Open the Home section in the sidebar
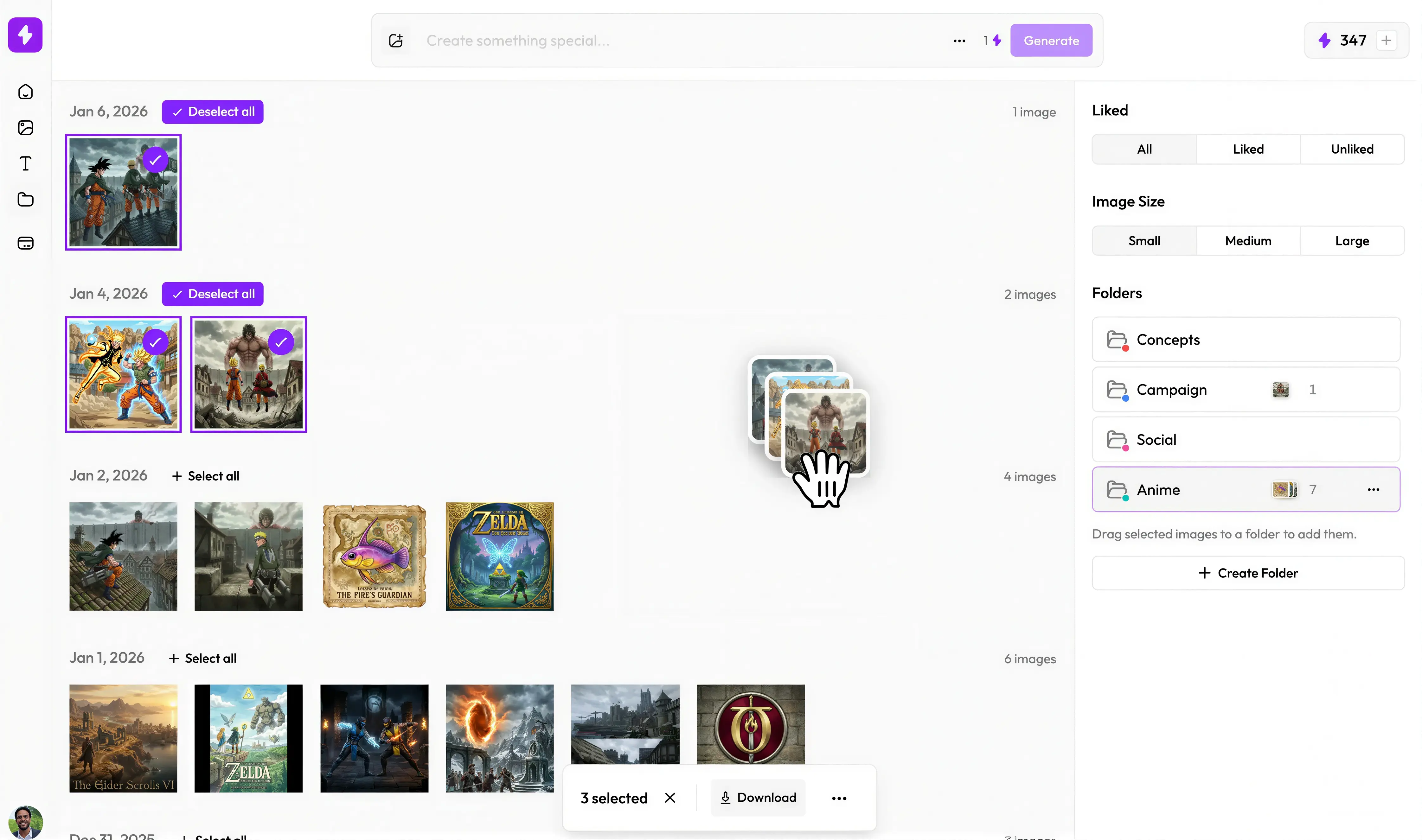 (x=25, y=92)
